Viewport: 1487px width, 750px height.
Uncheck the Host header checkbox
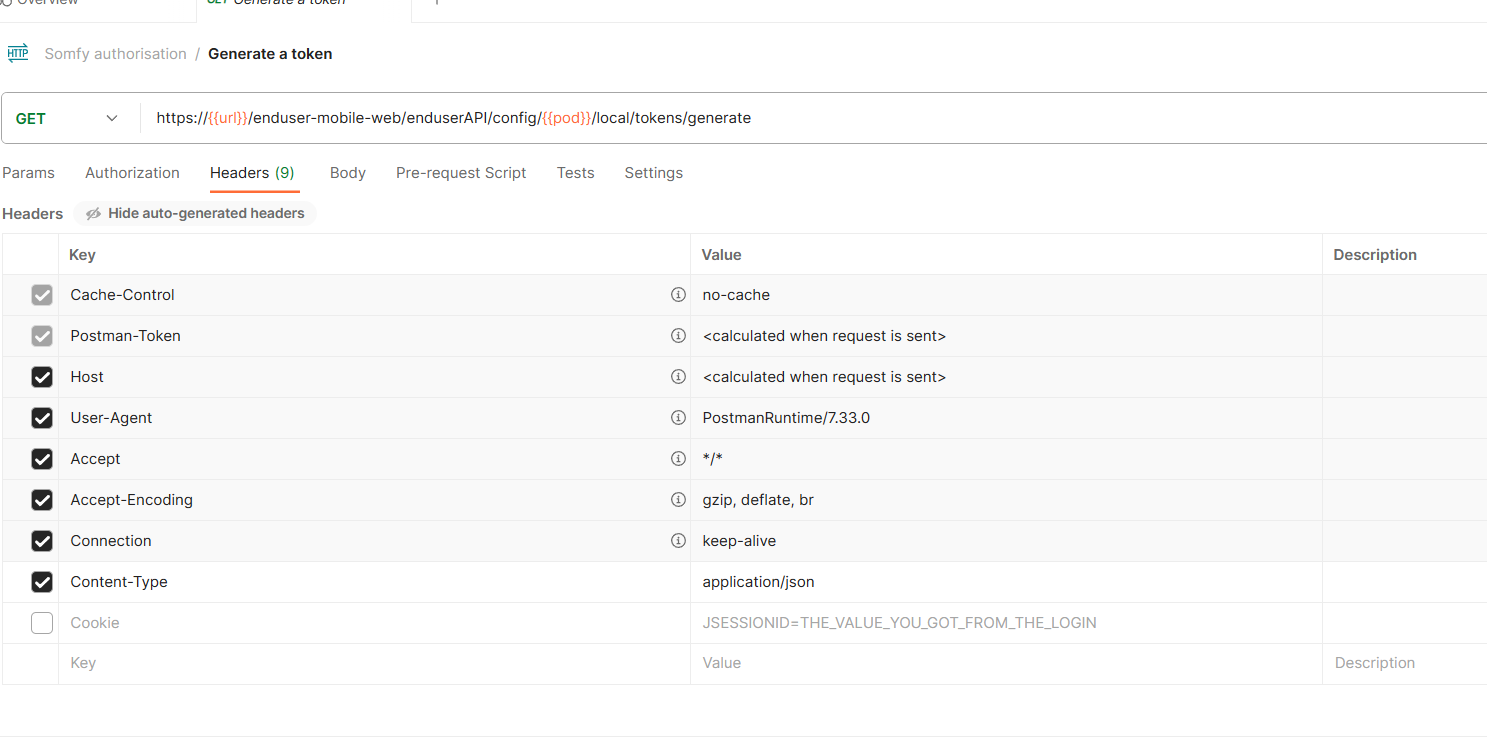[x=41, y=376]
